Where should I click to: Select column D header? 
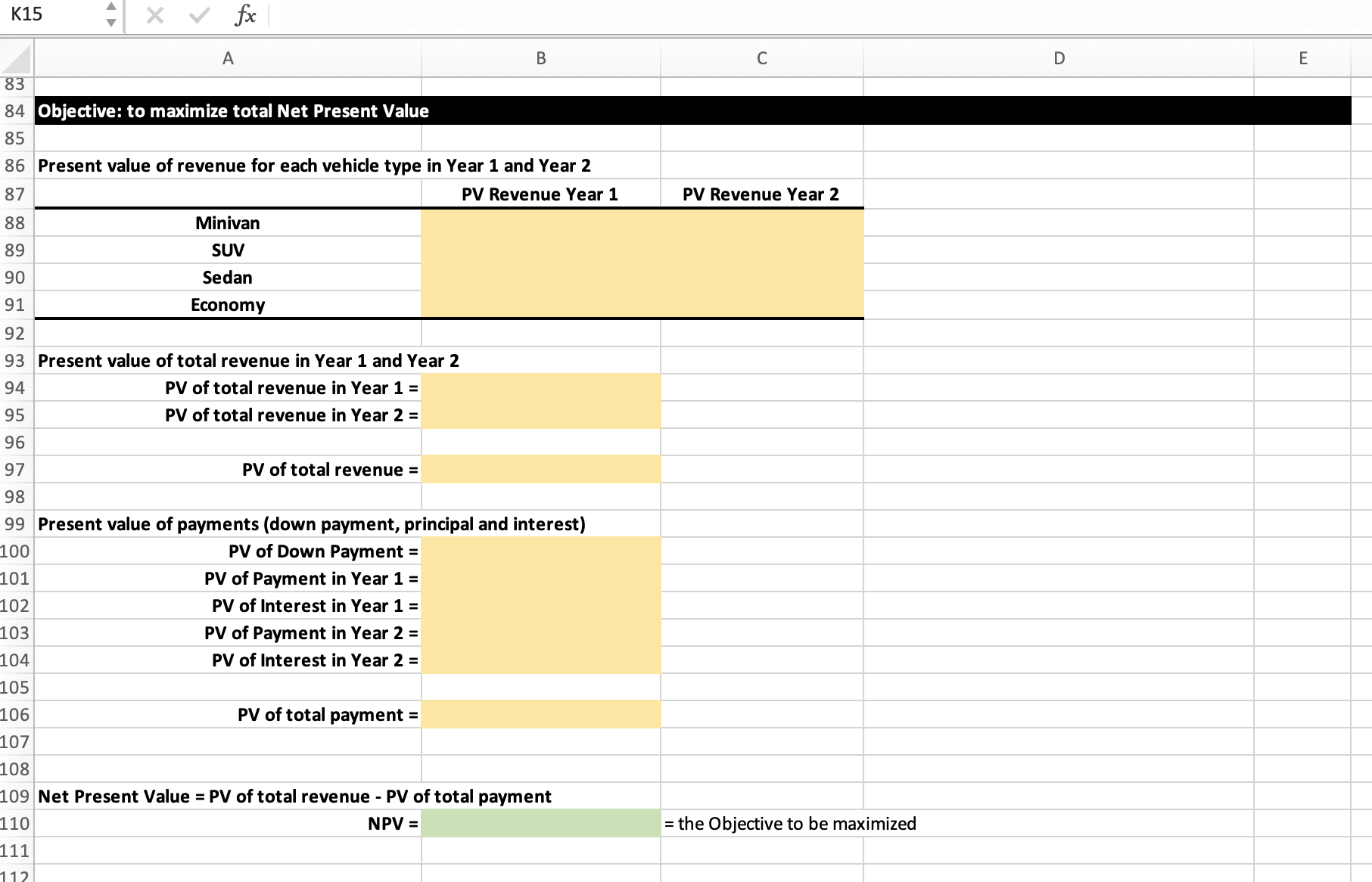[x=1059, y=59]
